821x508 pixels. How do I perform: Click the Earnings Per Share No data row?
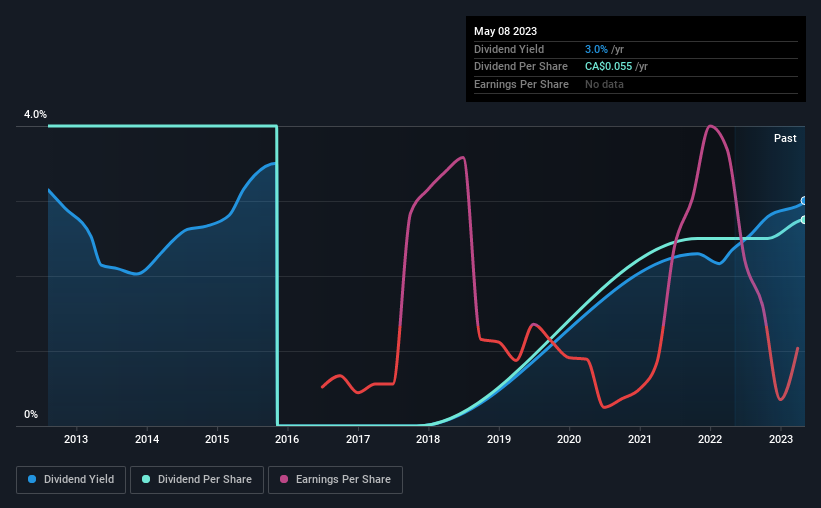pos(636,84)
